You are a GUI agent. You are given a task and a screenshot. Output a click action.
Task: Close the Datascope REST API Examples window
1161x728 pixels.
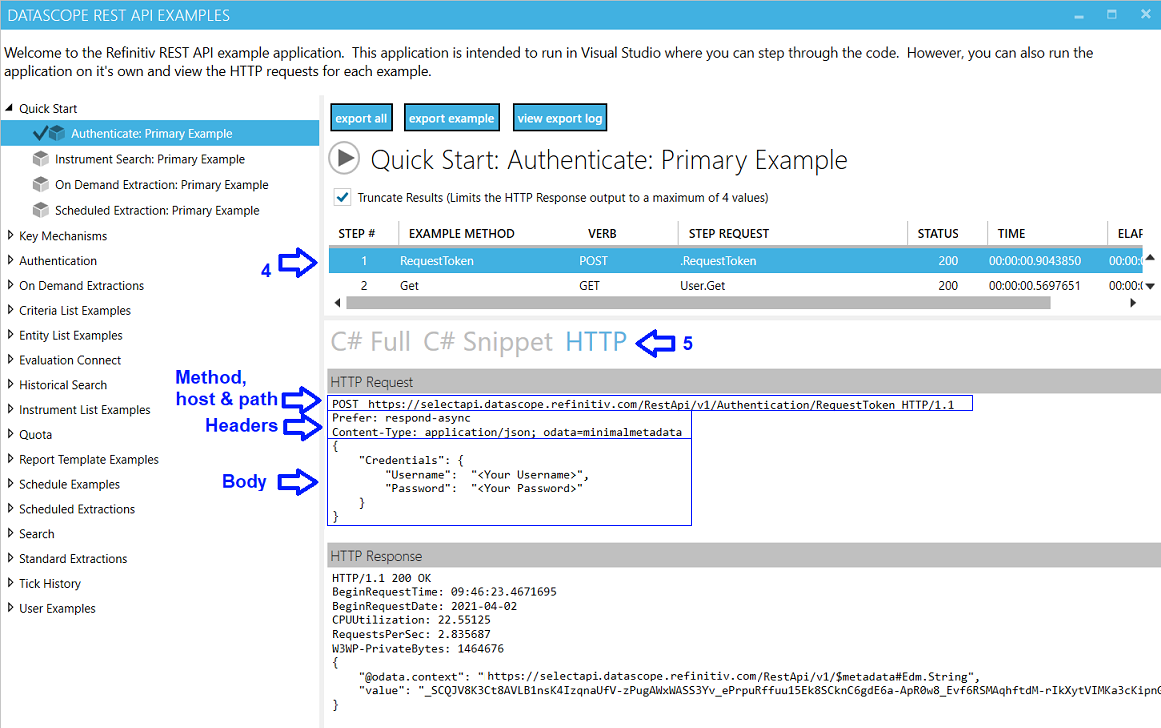pyautogui.click(x=1145, y=15)
